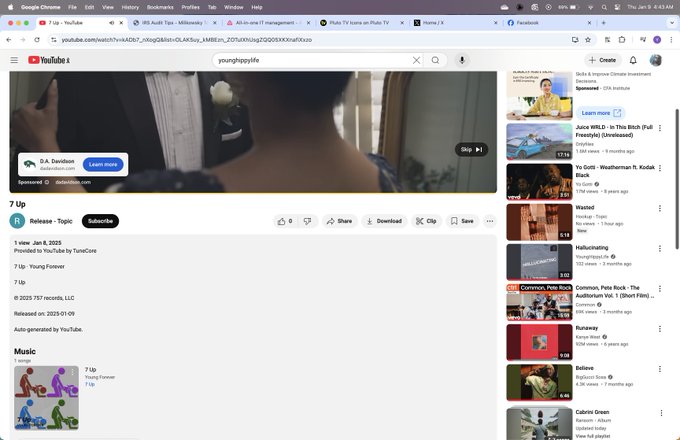Viewport: 680px width, 440px height.
Task: Open 7 Up album link in Music section
Action: tap(90, 385)
